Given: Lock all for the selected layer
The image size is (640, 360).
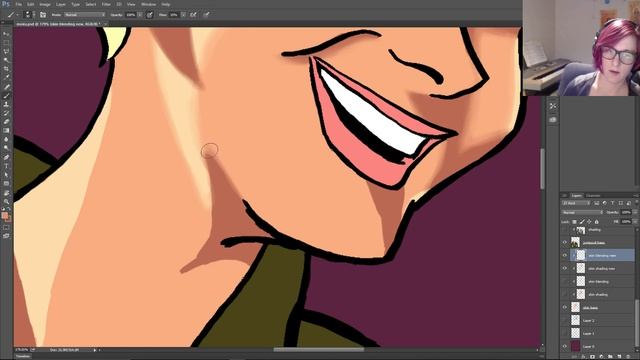Looking at the screenshot, I should (597, 222).
